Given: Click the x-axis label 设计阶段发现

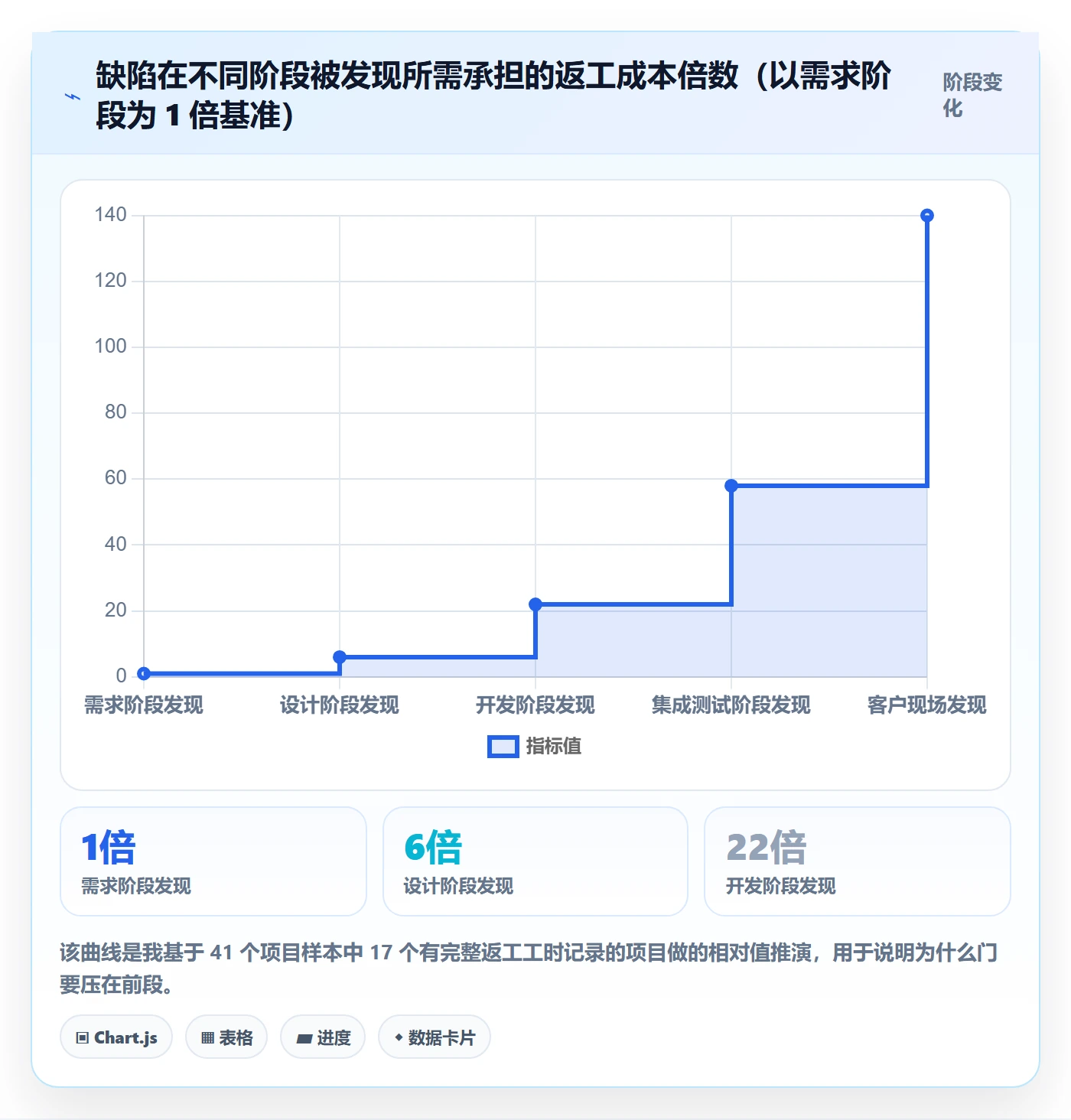Looking at the screenshot, I should (340, 705).
